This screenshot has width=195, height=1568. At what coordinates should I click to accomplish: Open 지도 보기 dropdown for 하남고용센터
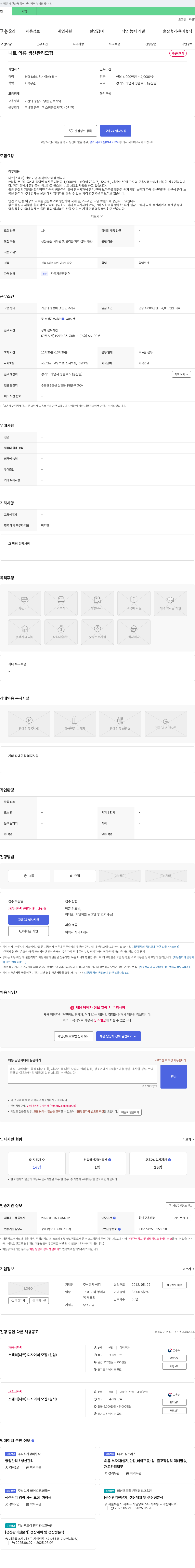pyautogui.click(x=182, y=1218)
